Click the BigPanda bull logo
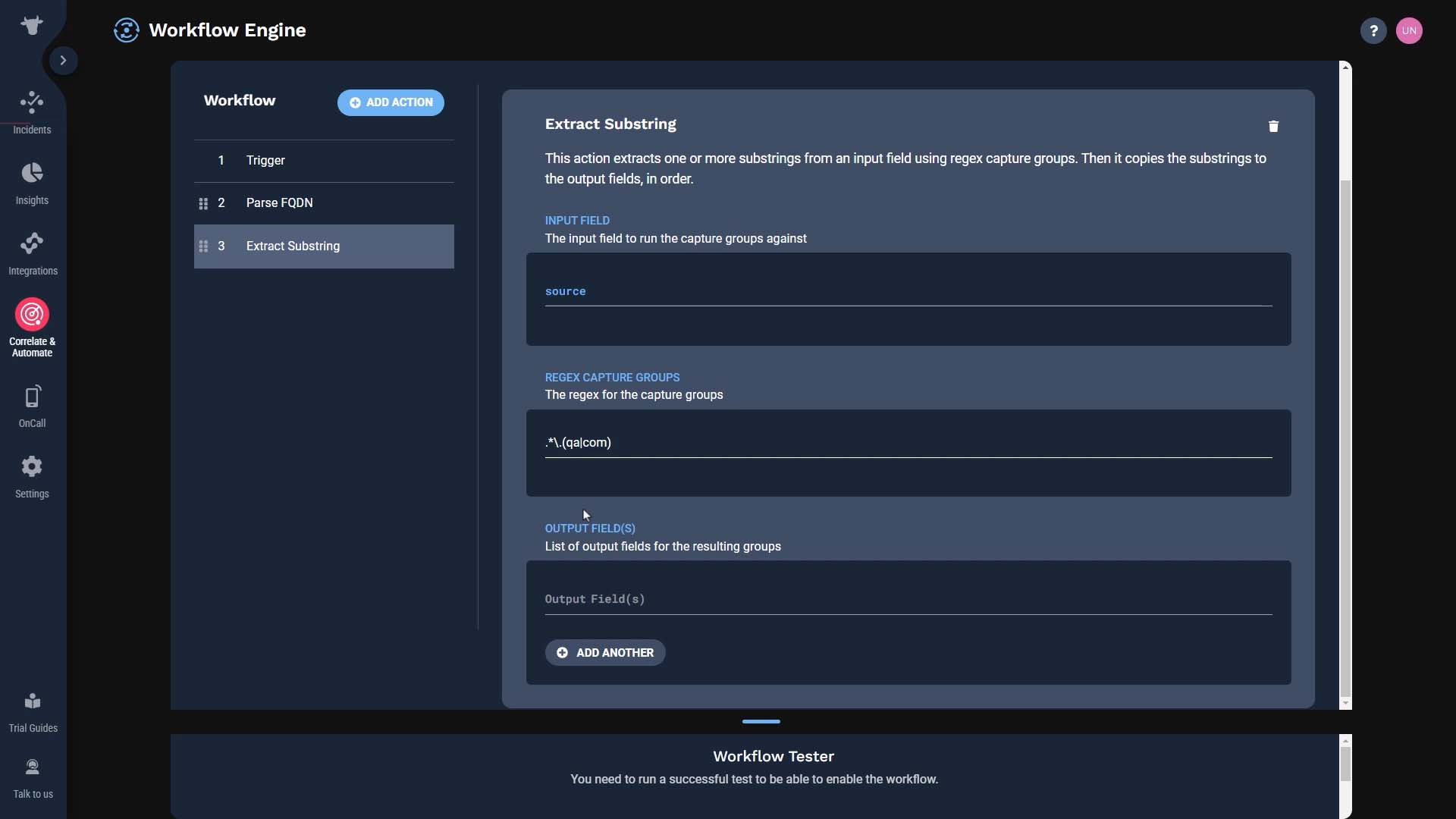 [32, 25]
